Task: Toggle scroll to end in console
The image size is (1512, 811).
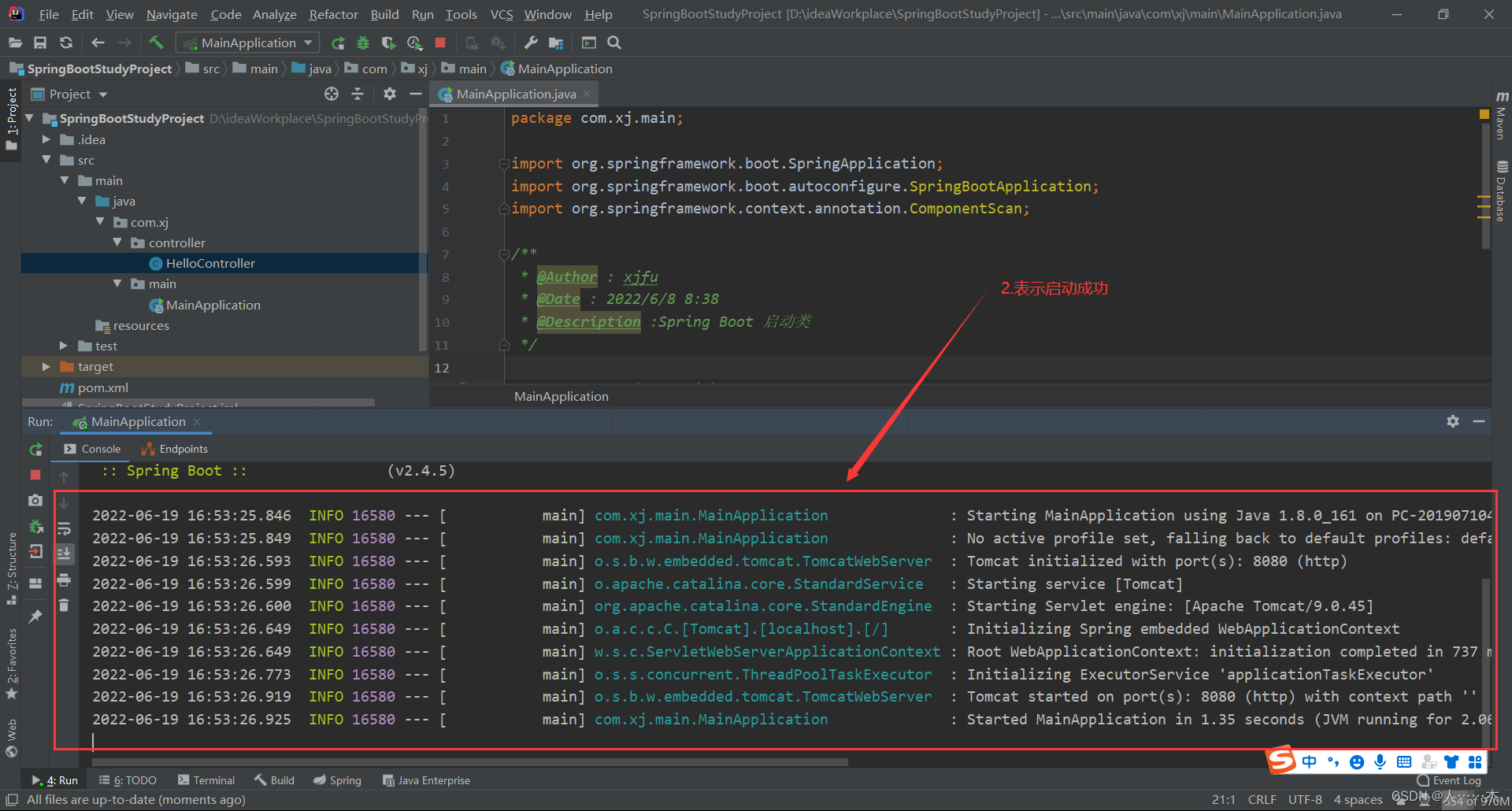Action: (x=65, y=554)
